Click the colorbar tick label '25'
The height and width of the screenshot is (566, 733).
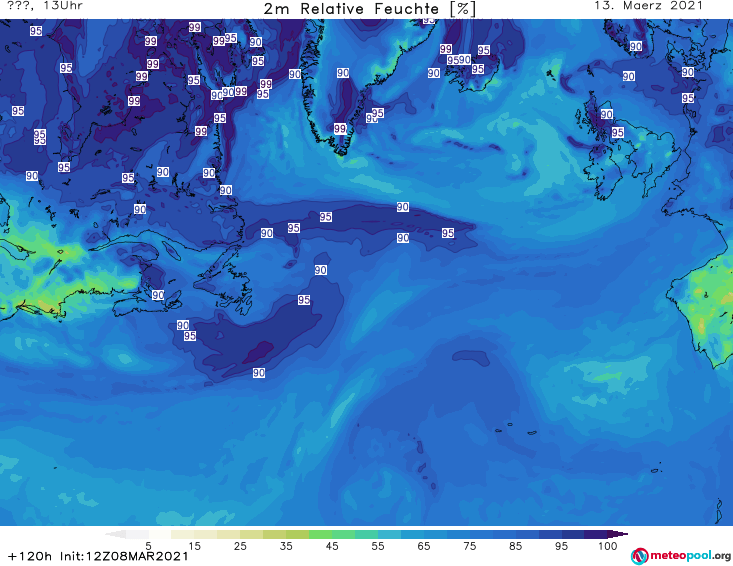pos(240,545)
